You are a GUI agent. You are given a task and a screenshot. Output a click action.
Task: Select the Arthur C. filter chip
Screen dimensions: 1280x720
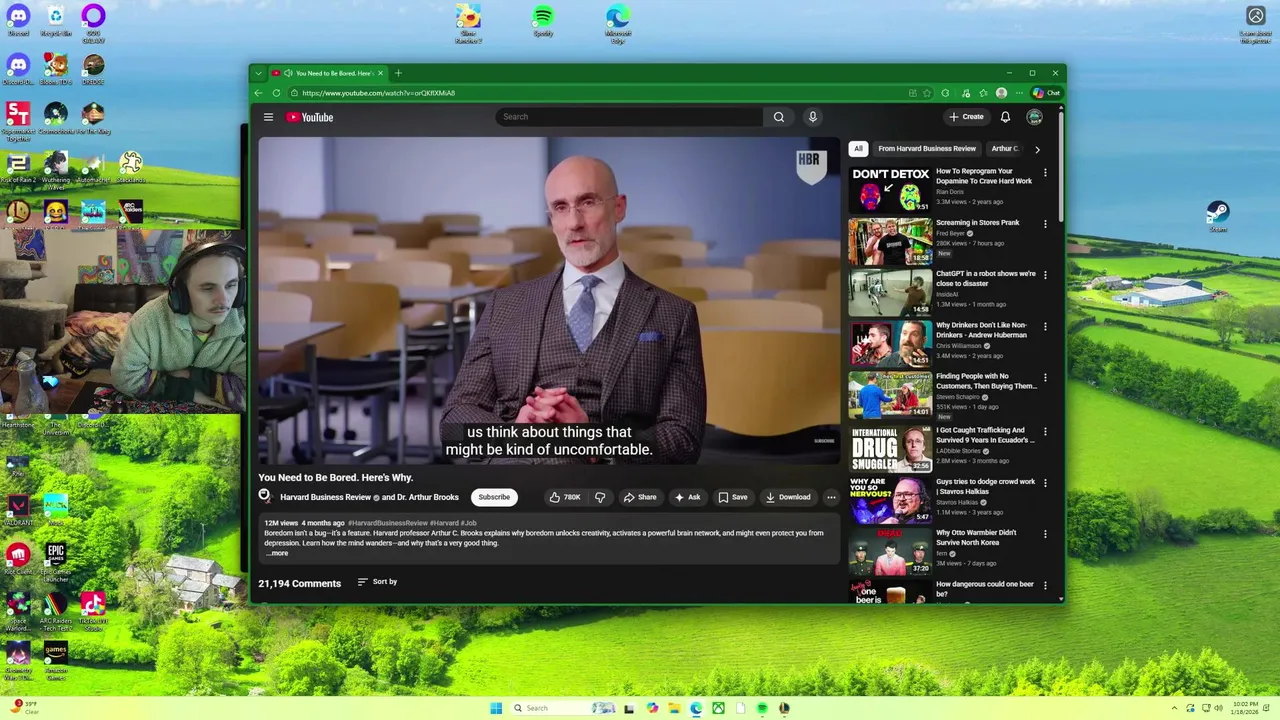click(x=1005, y=149)
